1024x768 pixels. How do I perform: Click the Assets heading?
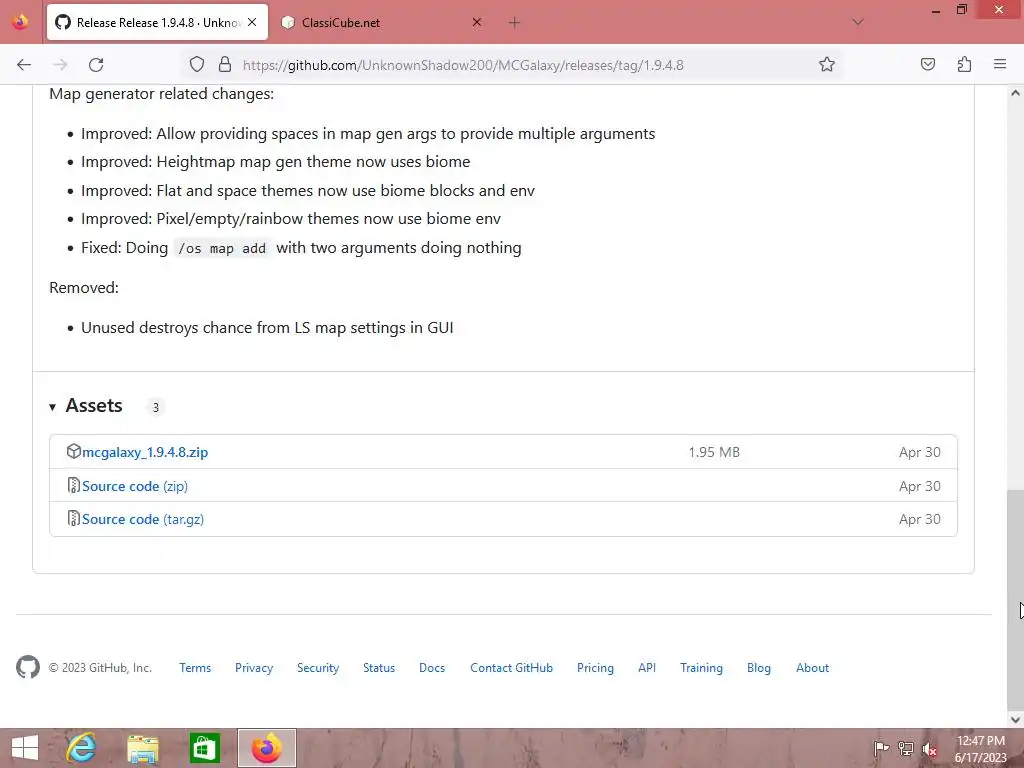point(94,406)
